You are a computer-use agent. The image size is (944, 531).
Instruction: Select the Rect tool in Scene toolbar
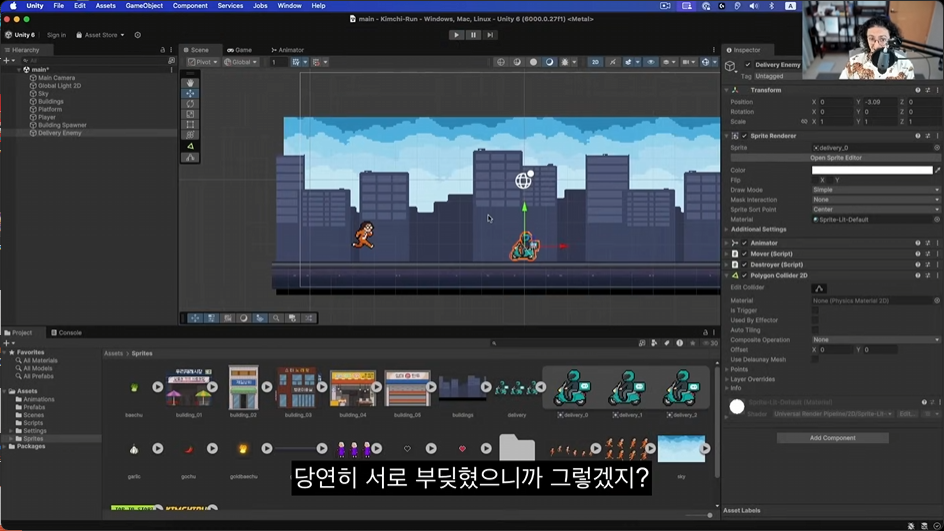point(190,124)
